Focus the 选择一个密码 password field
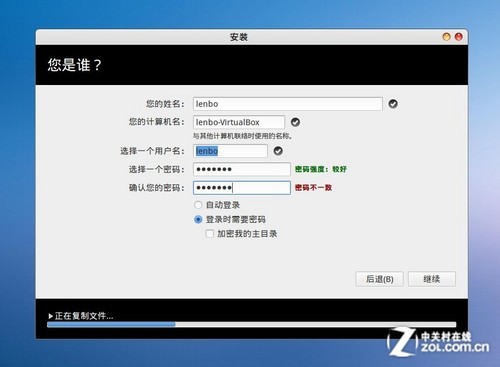Screen dimensions: 500x367 click(242, 169)
